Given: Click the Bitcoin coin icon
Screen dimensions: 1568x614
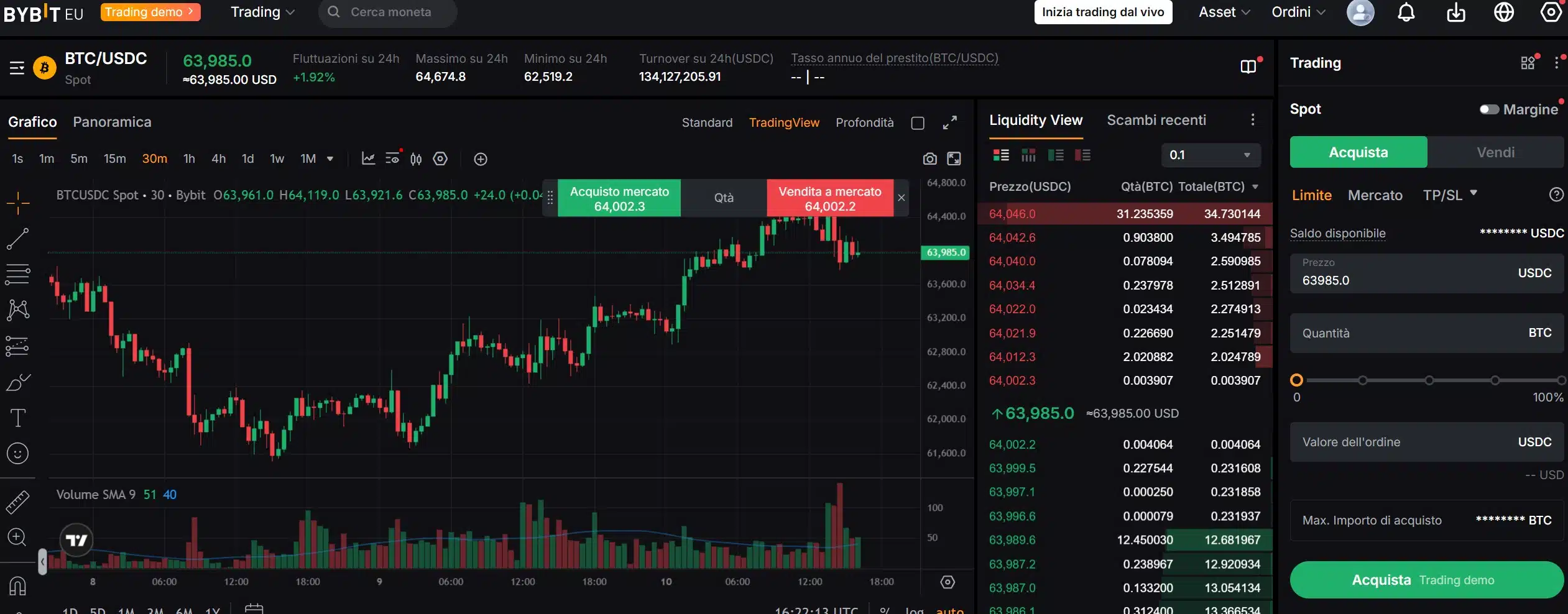Looking at the screenshot, I should coord(44,68).
